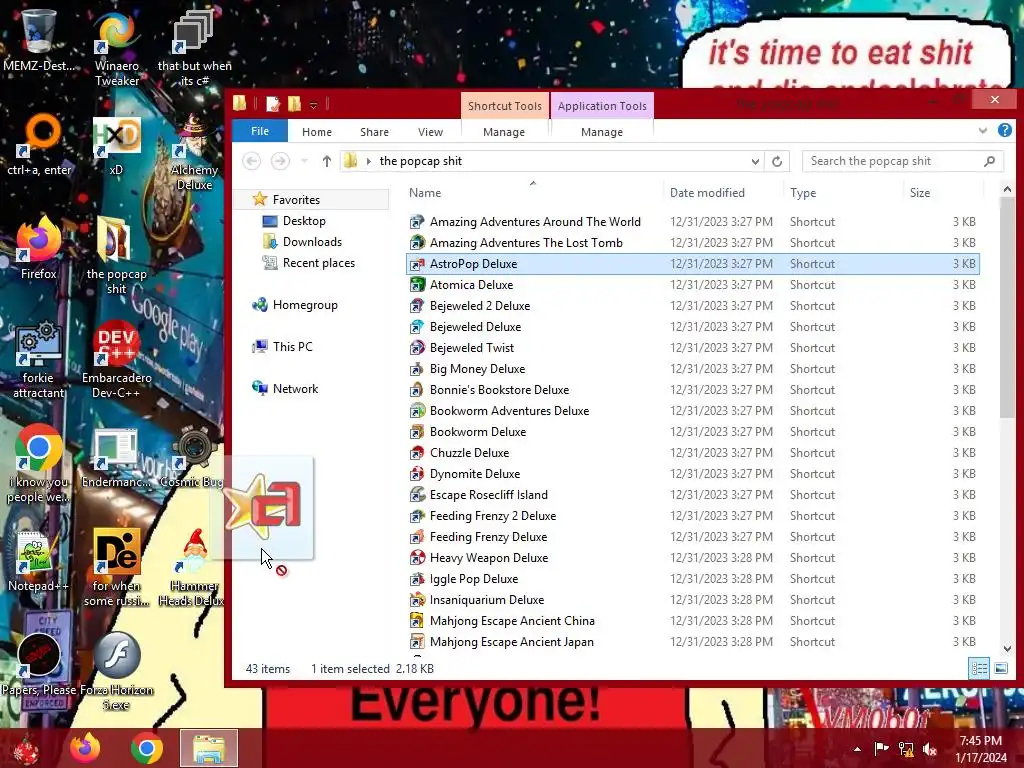Viewport: 1024px width, 768px height.
Task: Click the Firefox taskbar icon
Action: coord(85,748)
